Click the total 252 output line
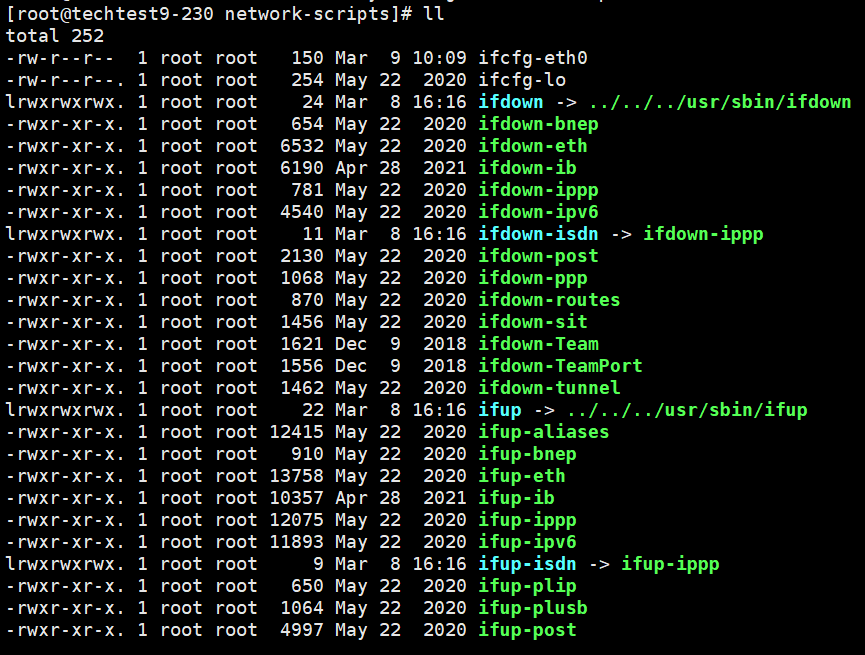This screenshot has height=655, width=865. (x=54, y=36)
